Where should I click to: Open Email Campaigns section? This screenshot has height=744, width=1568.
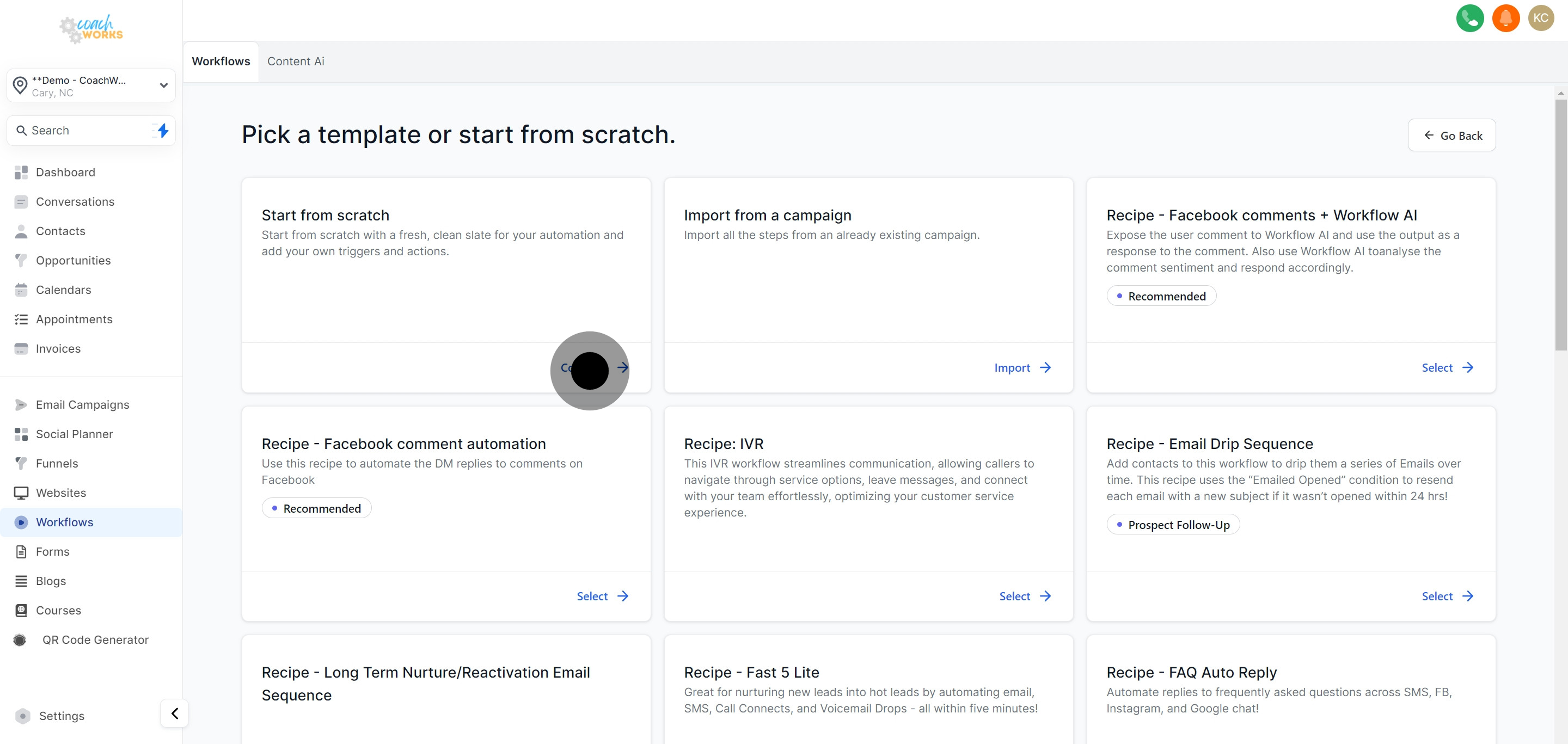82,404
